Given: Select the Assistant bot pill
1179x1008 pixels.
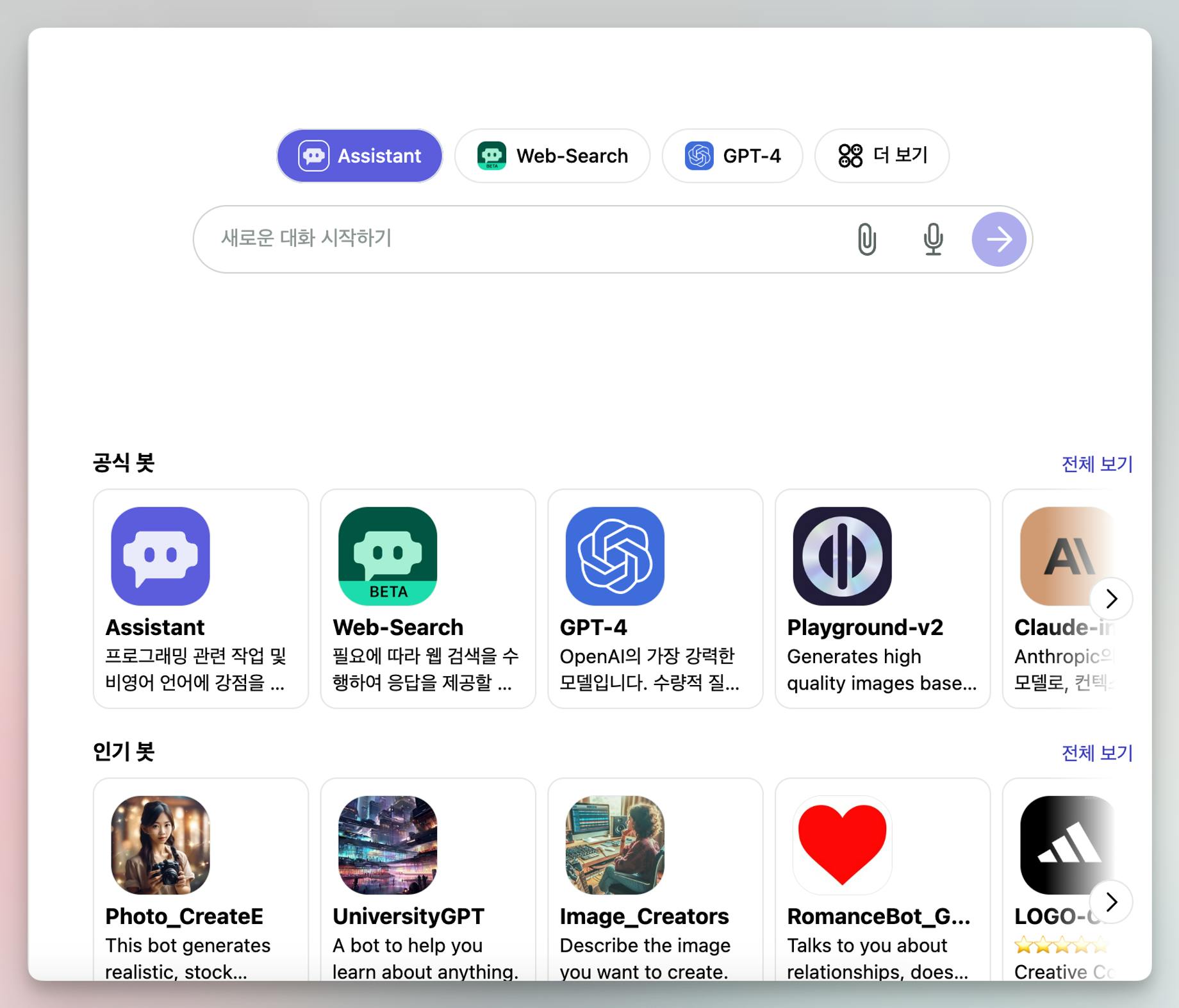Looking at the screenshot, I should [359, 156].
